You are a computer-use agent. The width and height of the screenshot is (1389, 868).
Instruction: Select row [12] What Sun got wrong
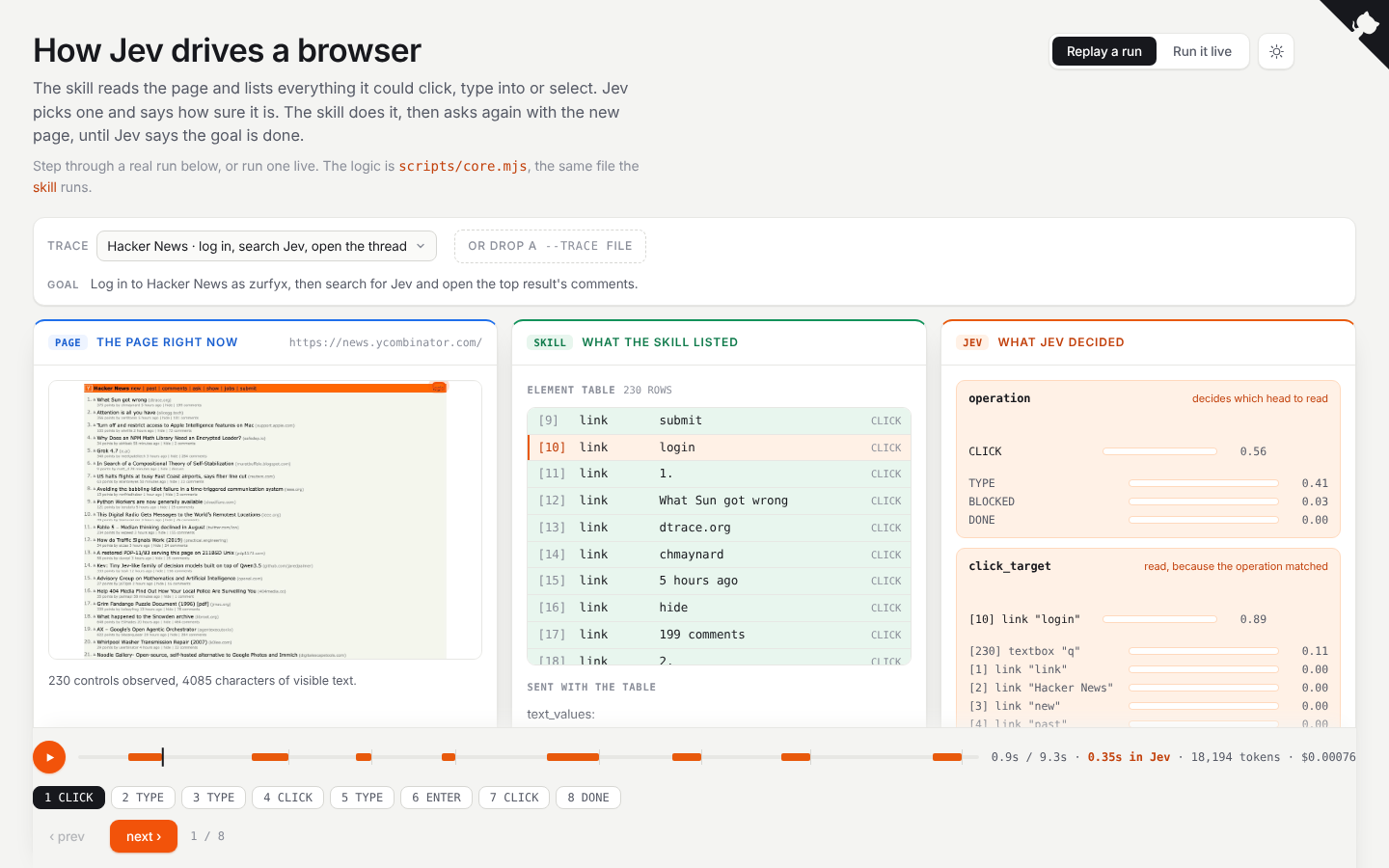coord(720,501)
